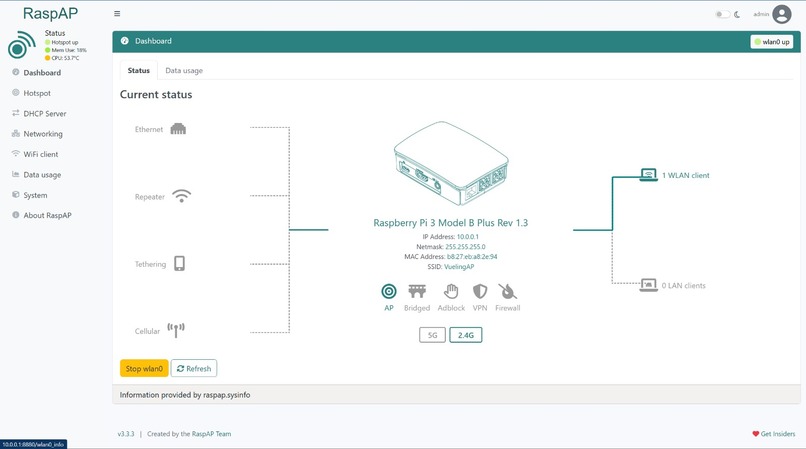
Task: Click the WiFi client sidebar icon
Action: click(15, 153)
